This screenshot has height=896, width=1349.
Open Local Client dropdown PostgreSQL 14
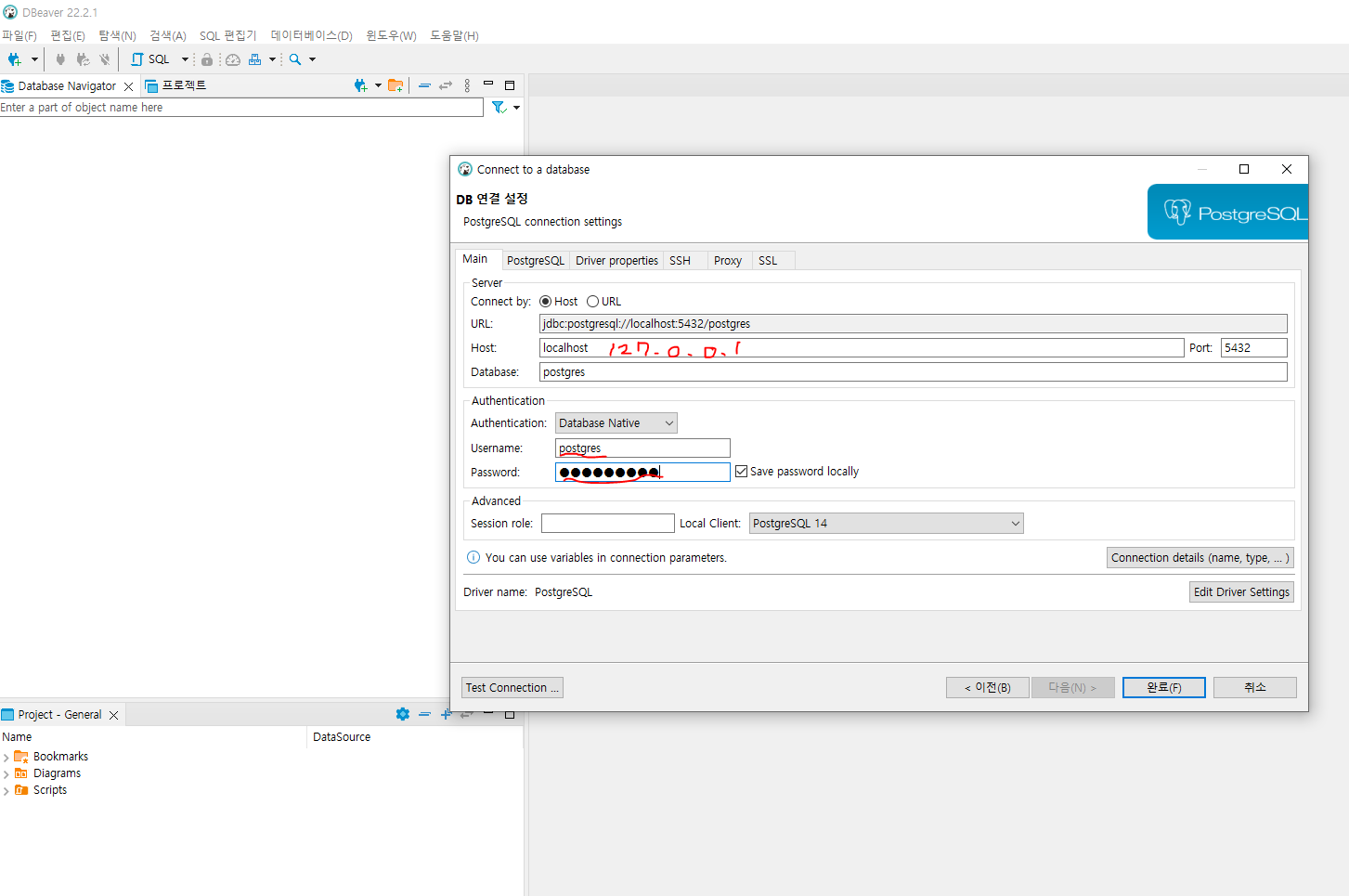pos(887,524)
